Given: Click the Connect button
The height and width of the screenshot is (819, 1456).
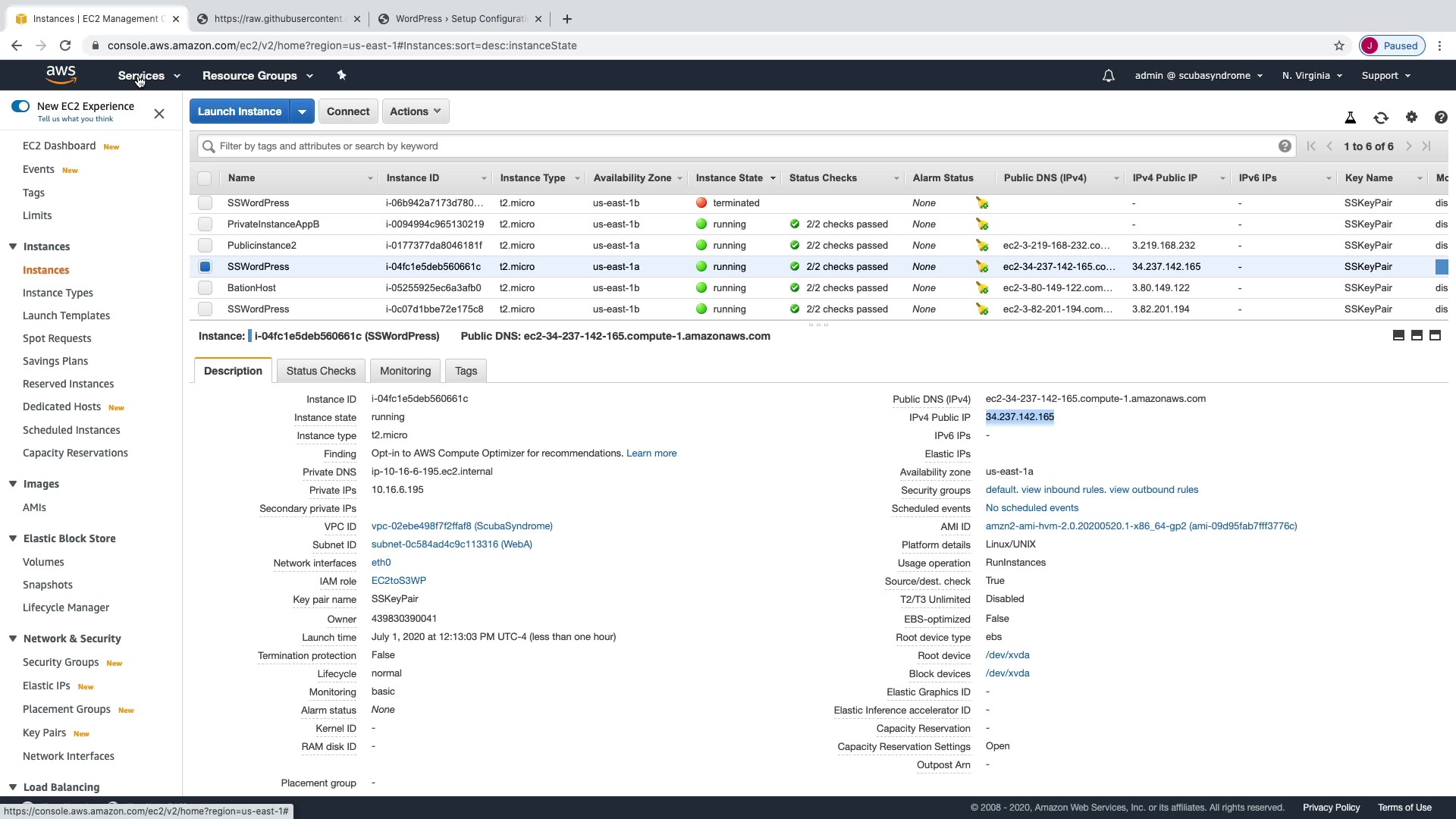Looking at the screenshot, I should [x=347, y=111].
